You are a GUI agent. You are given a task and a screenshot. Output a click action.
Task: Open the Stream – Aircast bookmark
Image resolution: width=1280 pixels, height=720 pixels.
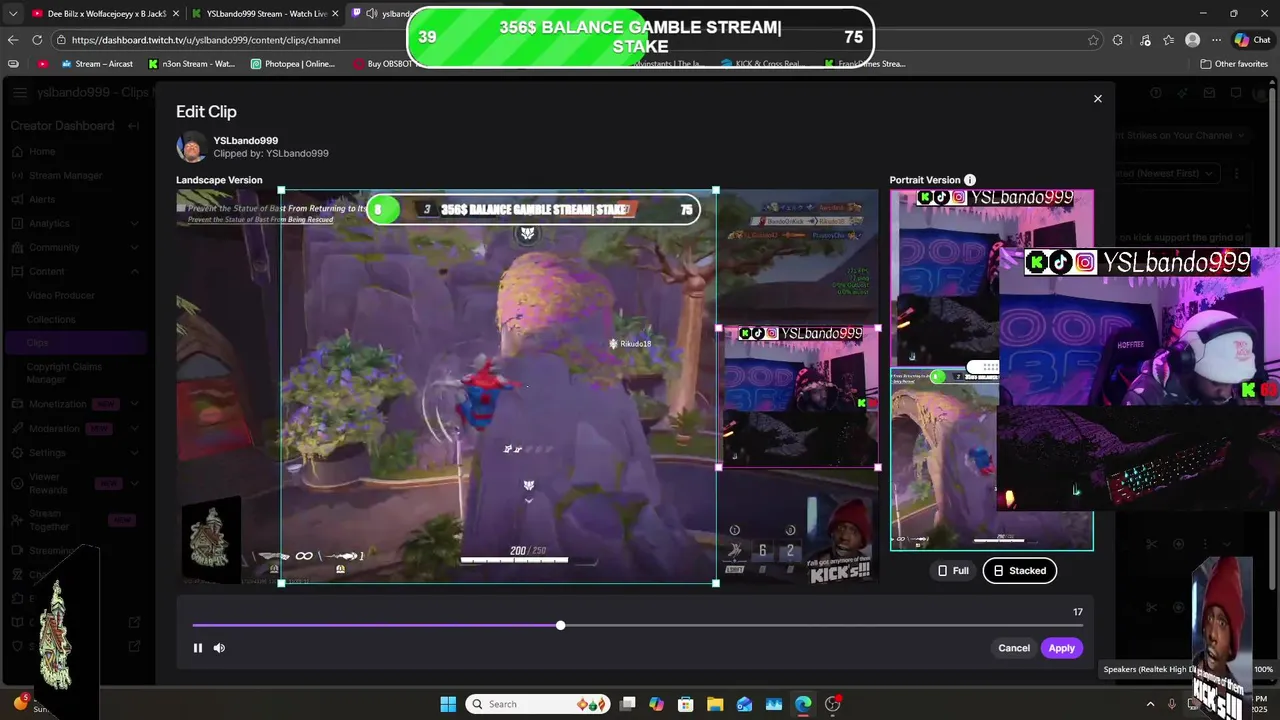pos(95,64)
